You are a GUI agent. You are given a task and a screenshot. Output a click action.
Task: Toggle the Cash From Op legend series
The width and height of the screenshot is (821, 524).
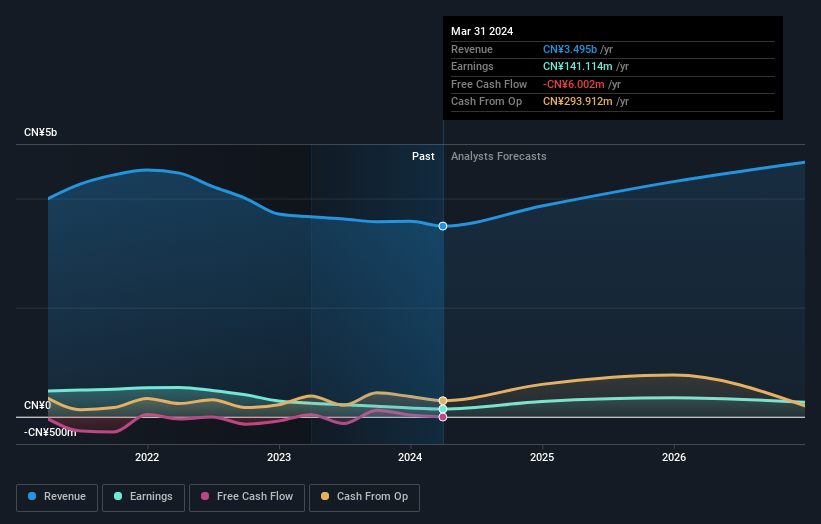pos(364,497)
